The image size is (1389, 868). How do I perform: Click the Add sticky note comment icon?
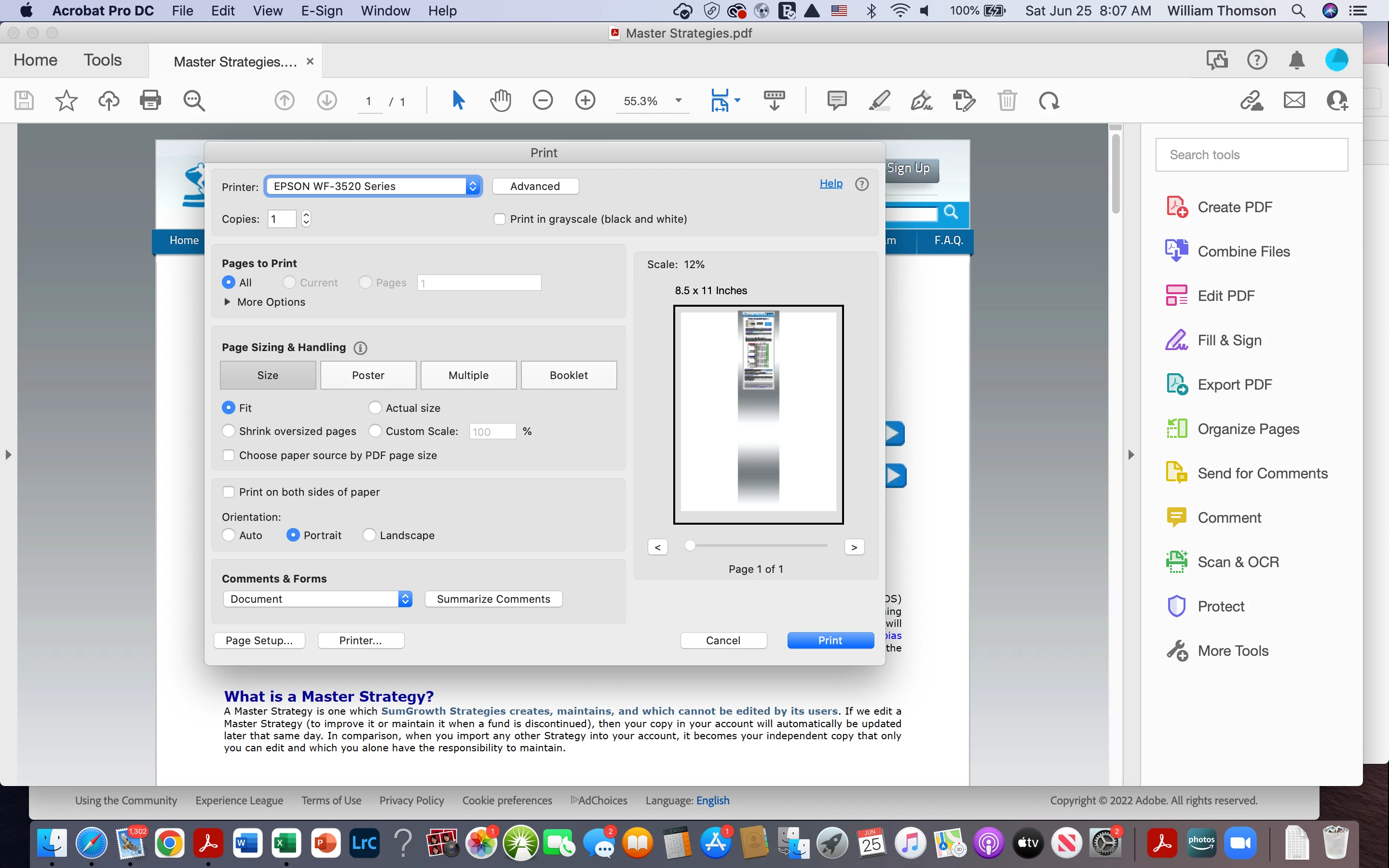tap(837, 101)
